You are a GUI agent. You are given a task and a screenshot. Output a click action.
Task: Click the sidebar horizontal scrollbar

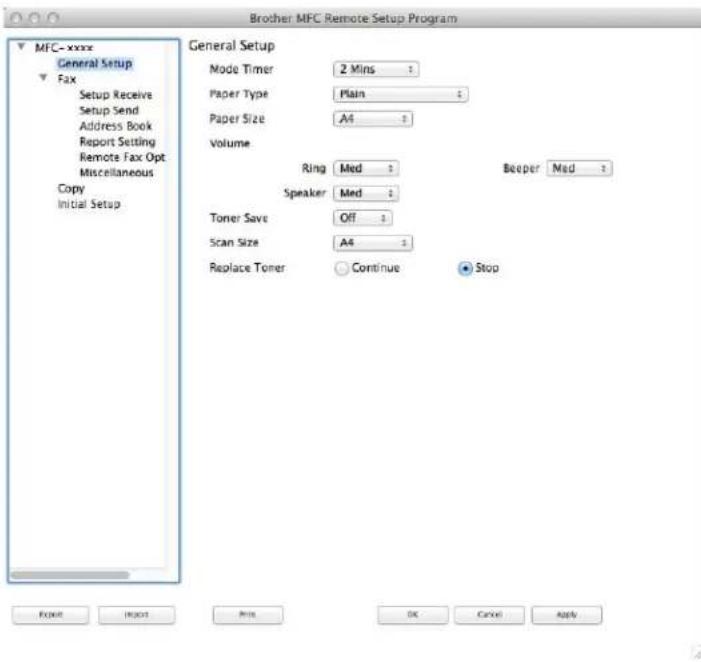(70, 574)
